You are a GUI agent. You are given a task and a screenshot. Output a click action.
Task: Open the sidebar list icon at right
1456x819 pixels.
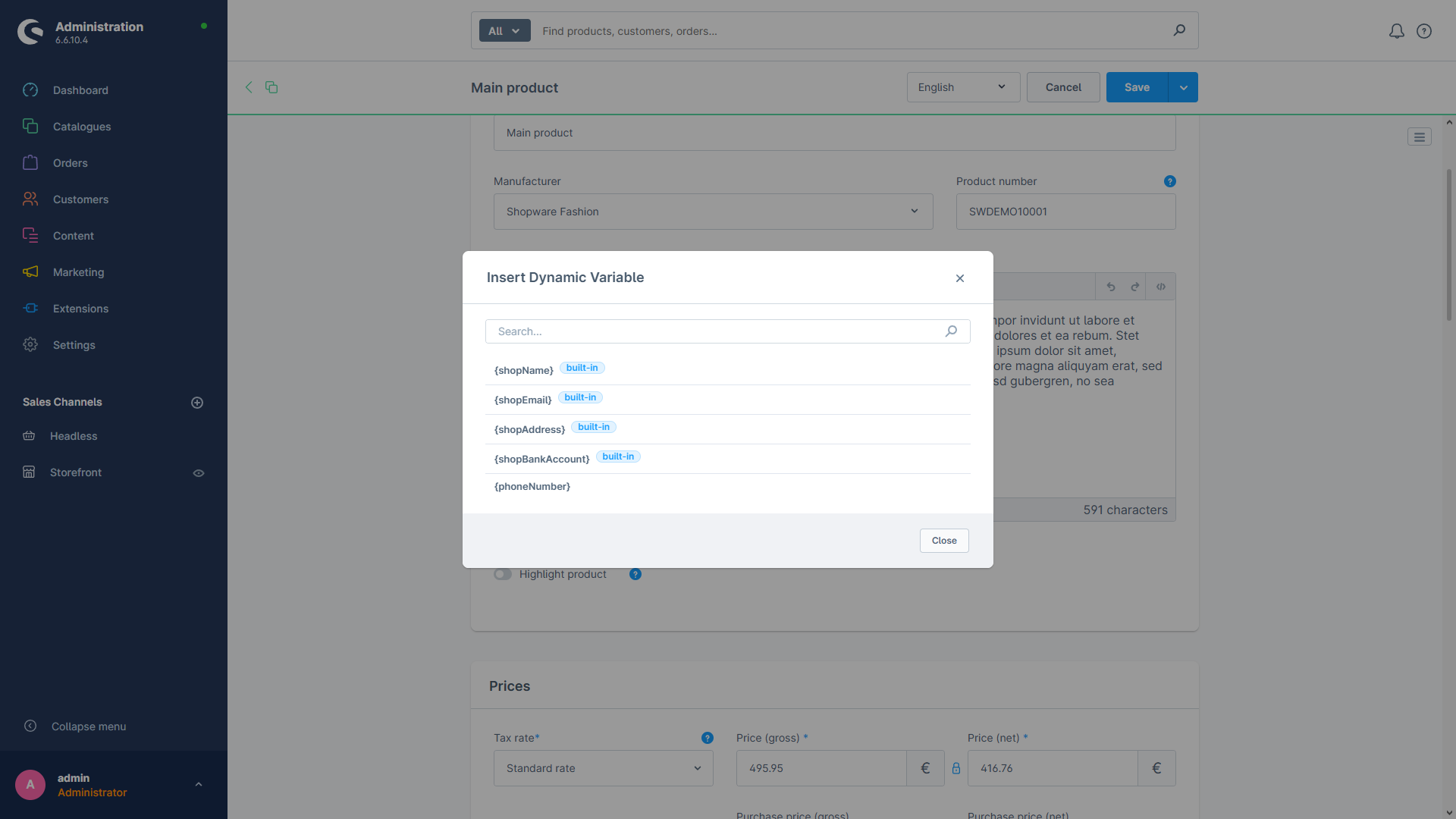1419,137
